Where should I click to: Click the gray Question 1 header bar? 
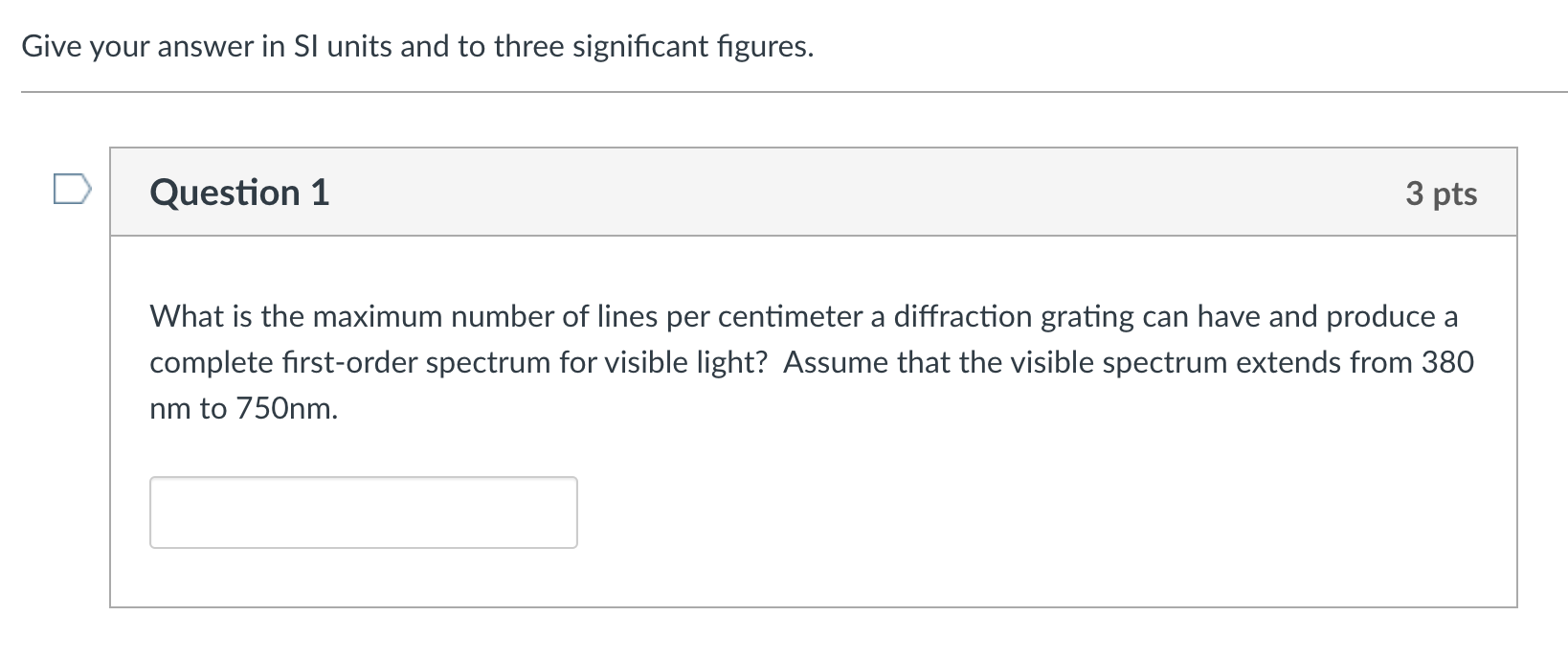[x=814, y=192]
